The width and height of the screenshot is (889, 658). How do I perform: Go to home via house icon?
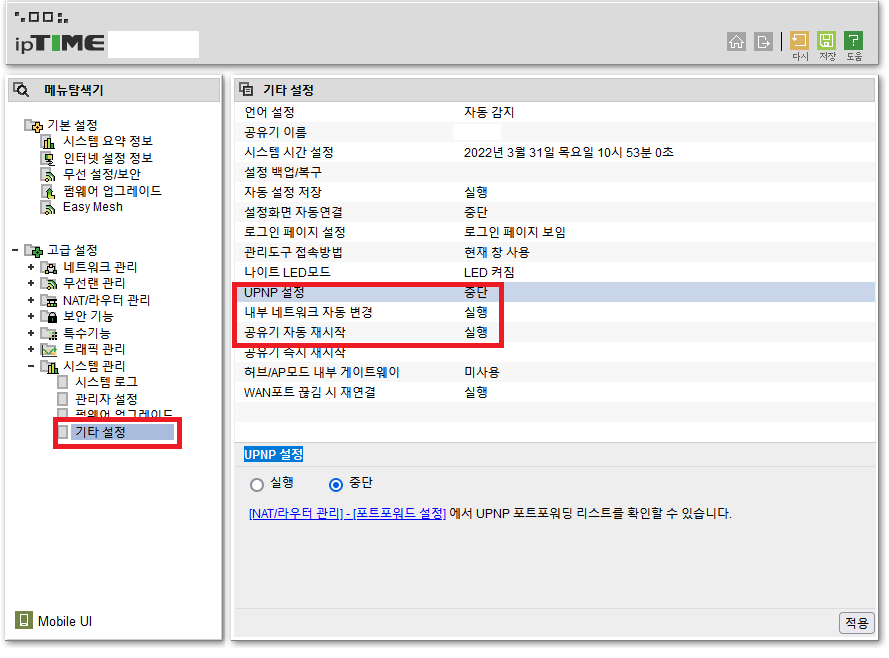point(736,41)
